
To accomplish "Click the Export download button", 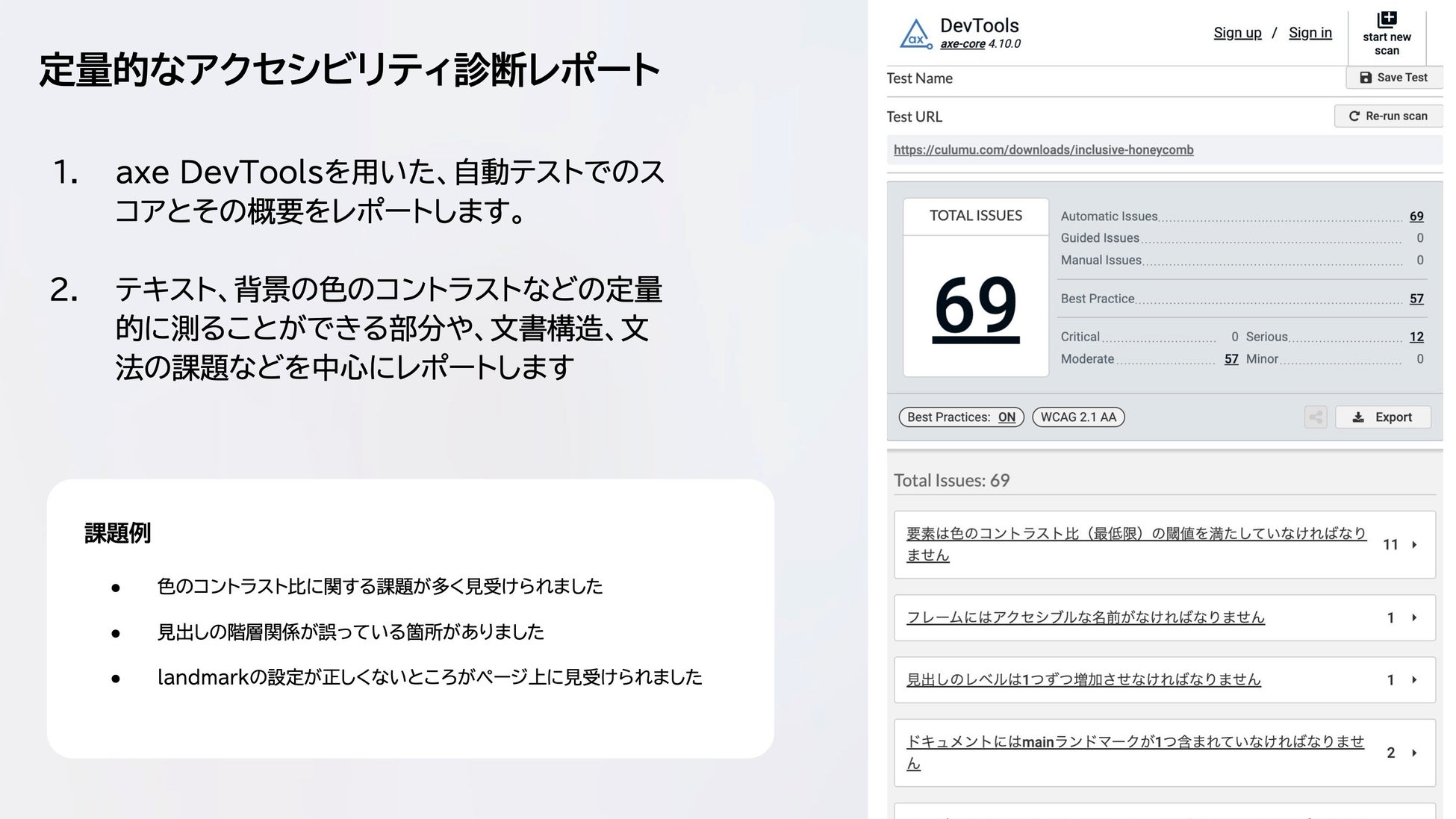I will [x=1383, y=417].
